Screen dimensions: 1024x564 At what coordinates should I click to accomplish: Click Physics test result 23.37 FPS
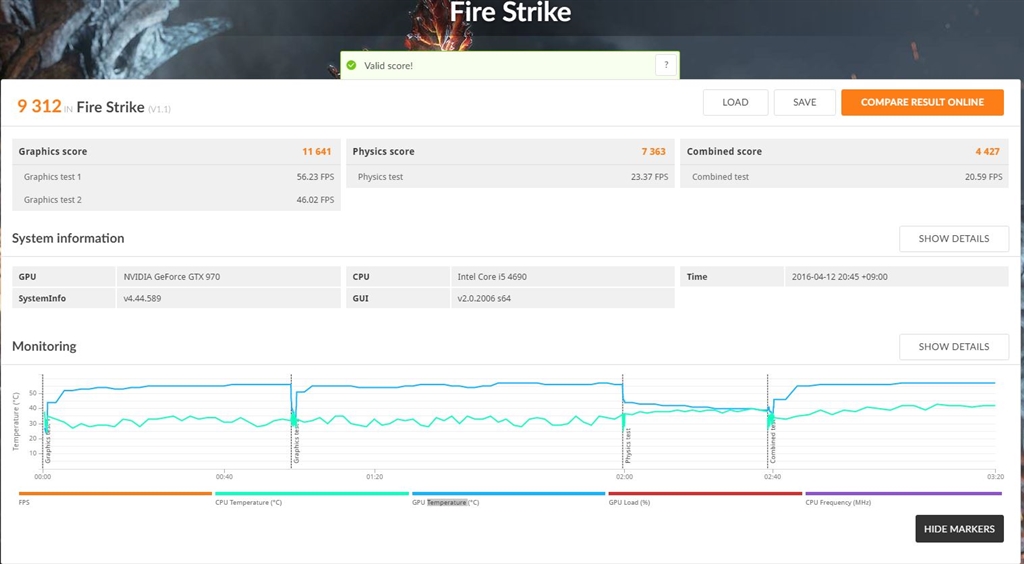(x=649, y=177)
